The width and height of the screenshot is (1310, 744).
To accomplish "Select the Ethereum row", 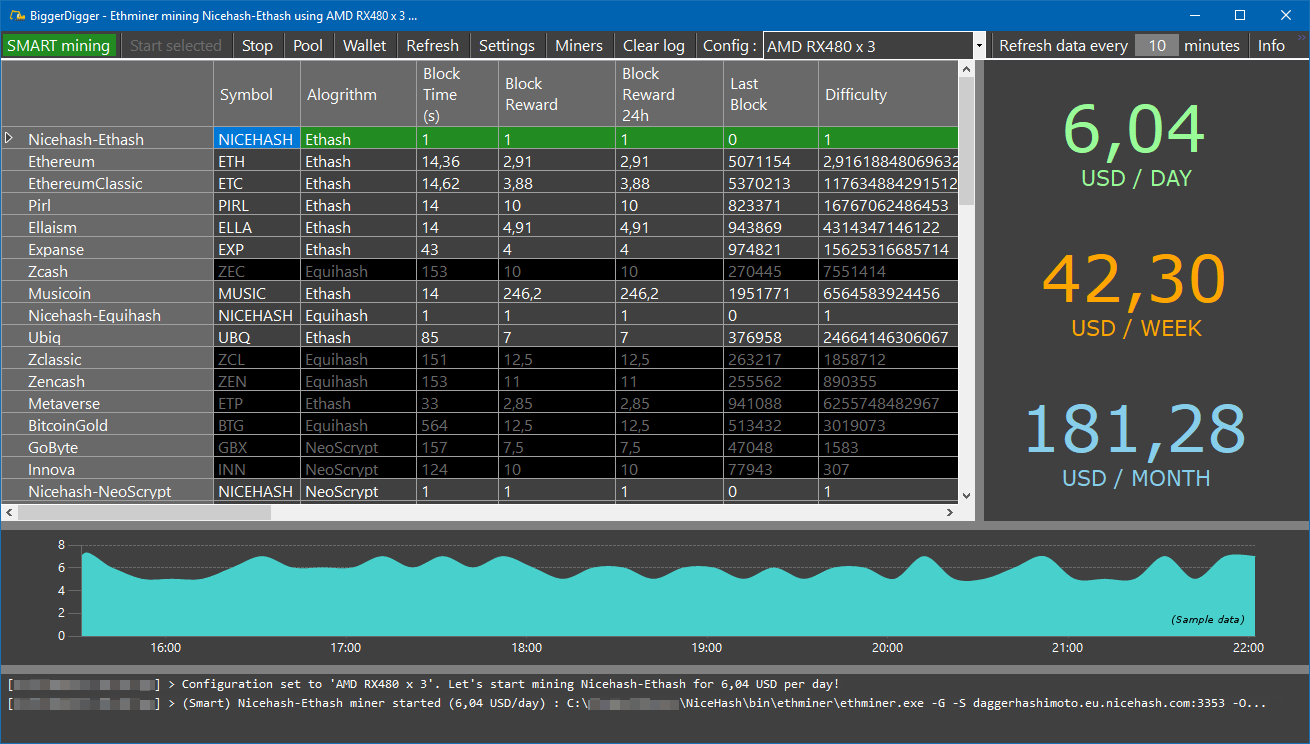I will click(480, 161).
